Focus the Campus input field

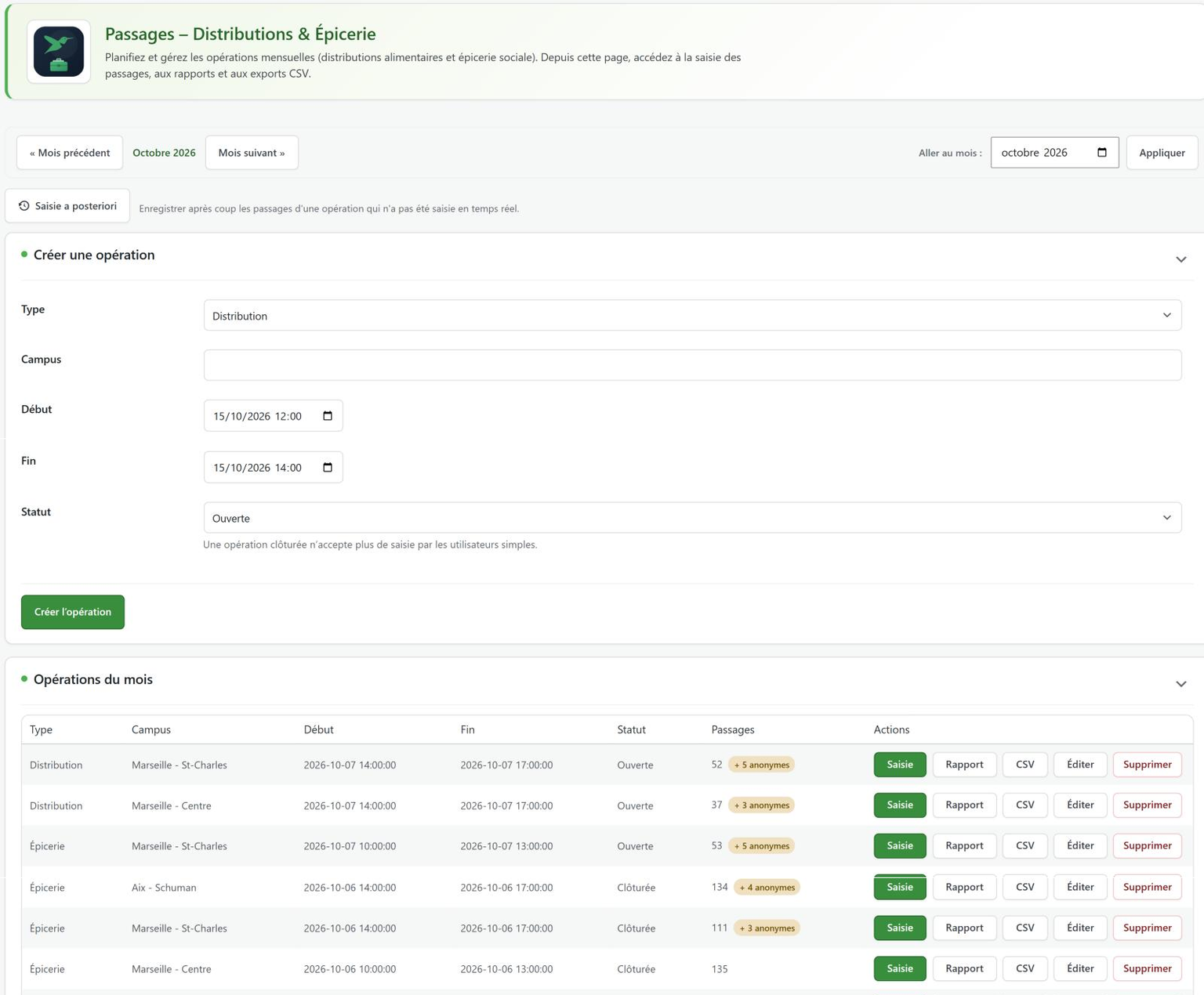[x=692, y=365]
